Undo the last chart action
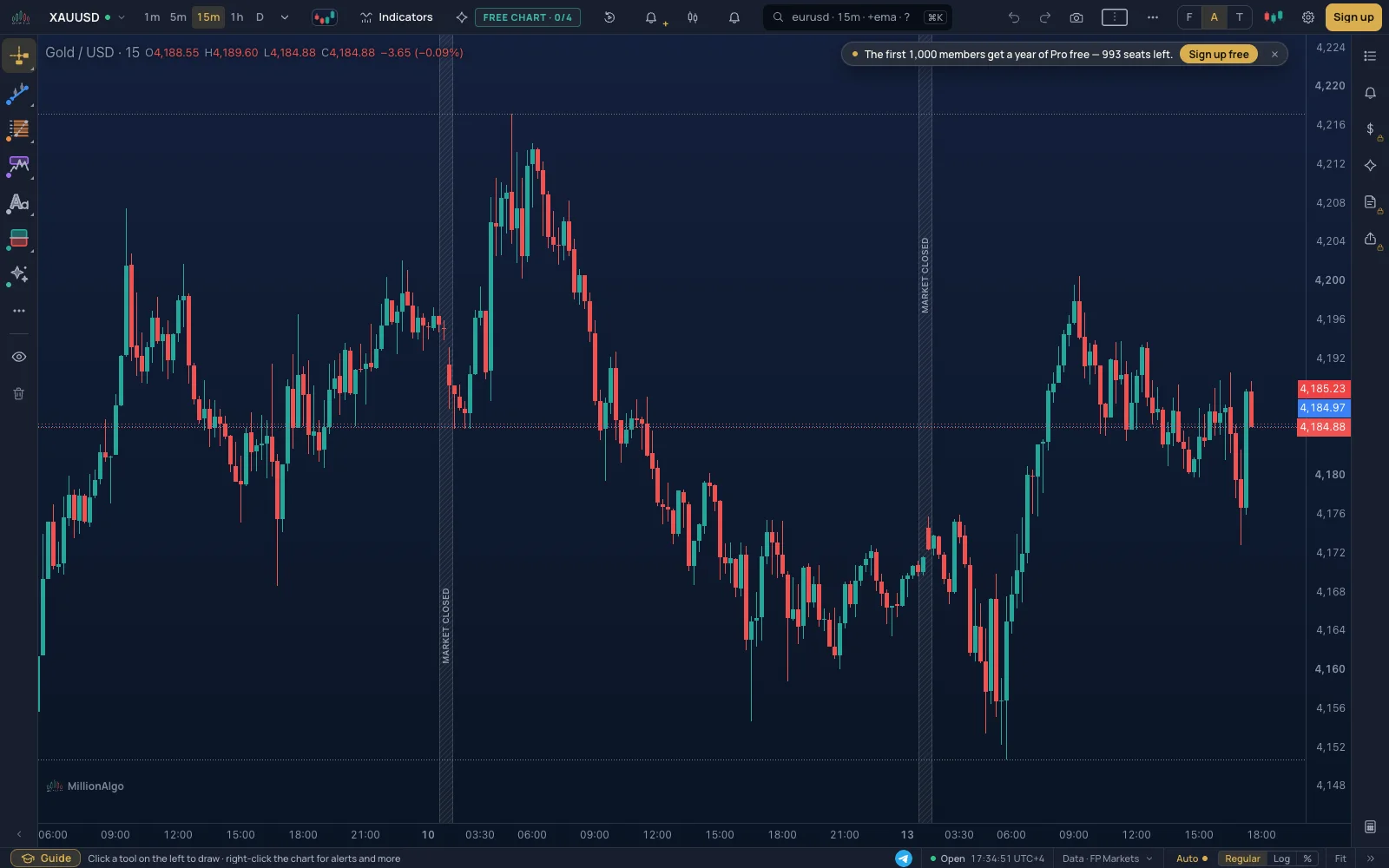 [x=1013, y=17]
